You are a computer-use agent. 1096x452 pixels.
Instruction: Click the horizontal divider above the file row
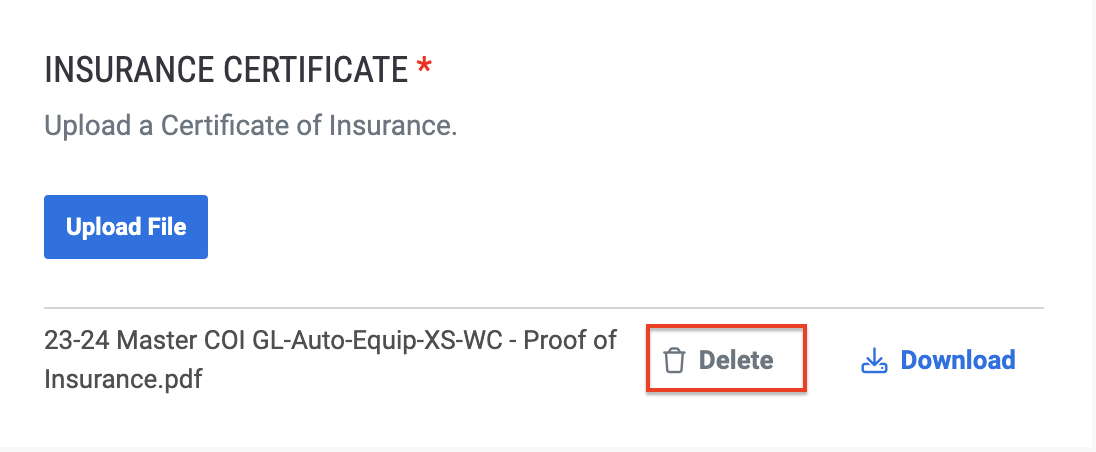tap(544, 307)
